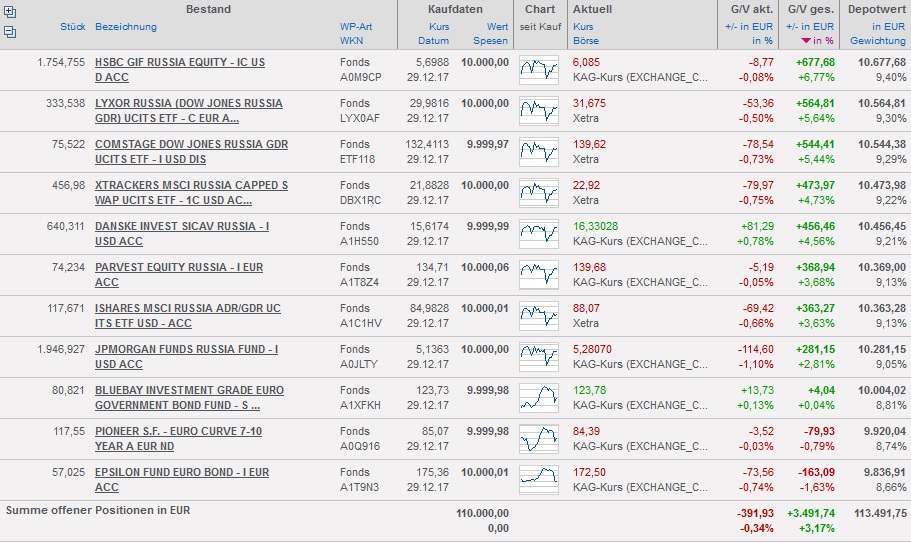The image size is (911, 542).
Task: Click total depot value 113.491,75
Action: (880, 514)
